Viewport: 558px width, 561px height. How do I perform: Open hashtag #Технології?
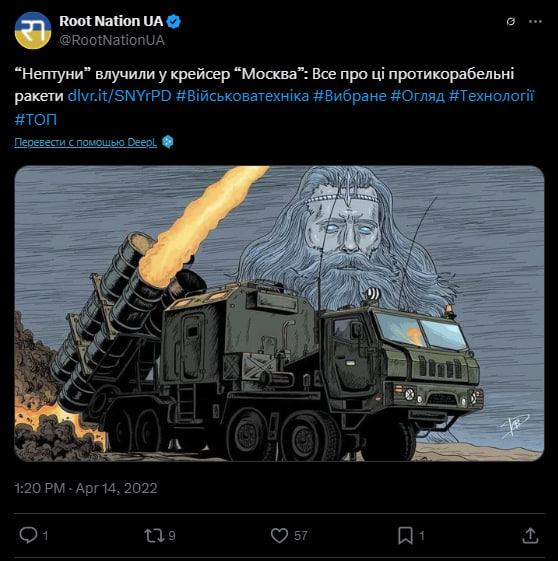[491, 96]
